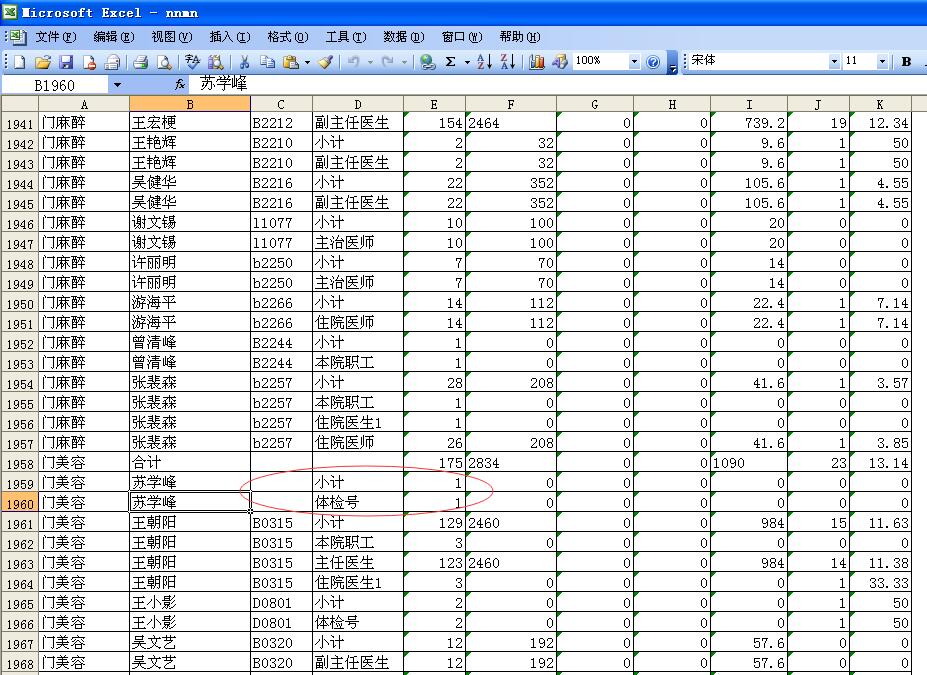Image resolution: width=927 pixels, height=675 pixels.
Task: Click the Excel workbook icon left of 文件
Action: coord(18,37)
